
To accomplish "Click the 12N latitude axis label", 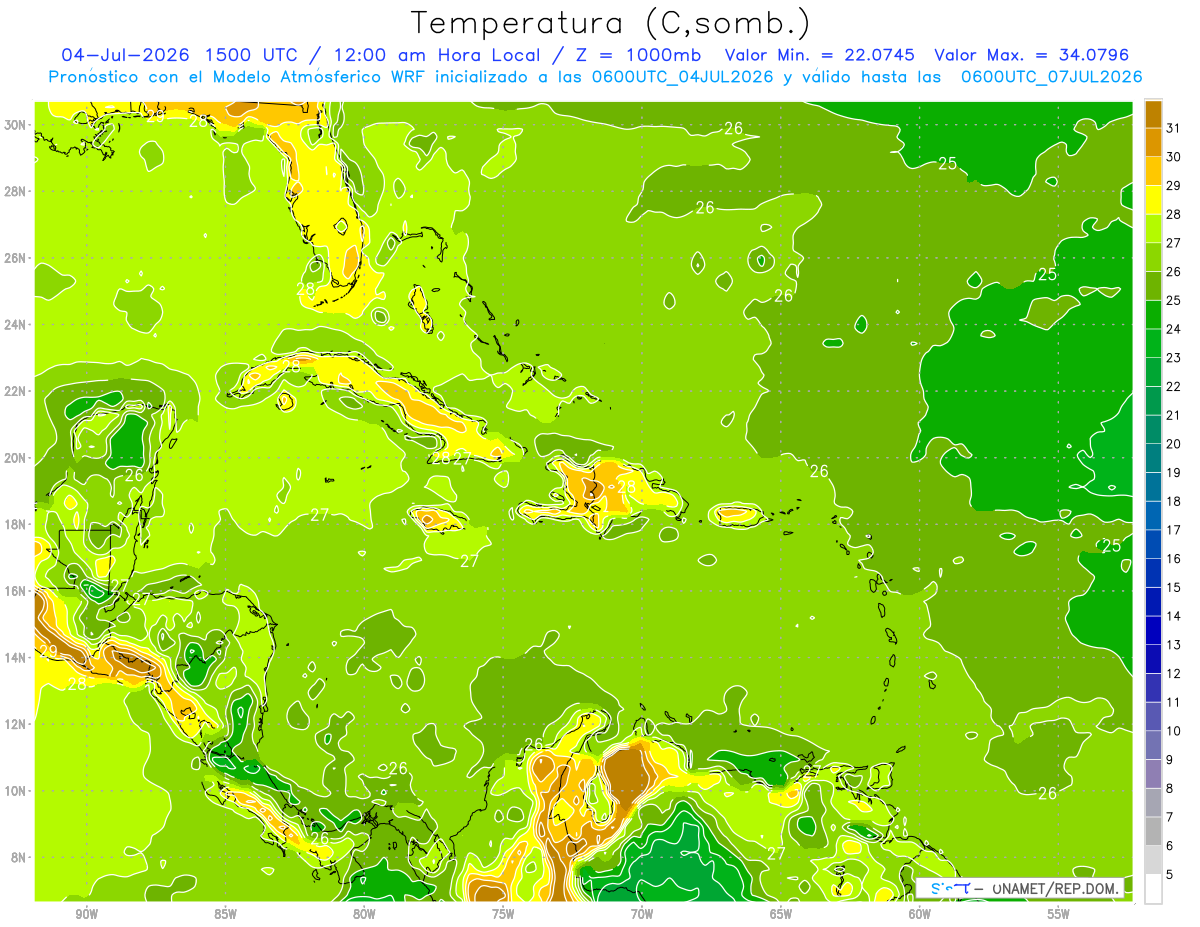I will tap(16, 724).
